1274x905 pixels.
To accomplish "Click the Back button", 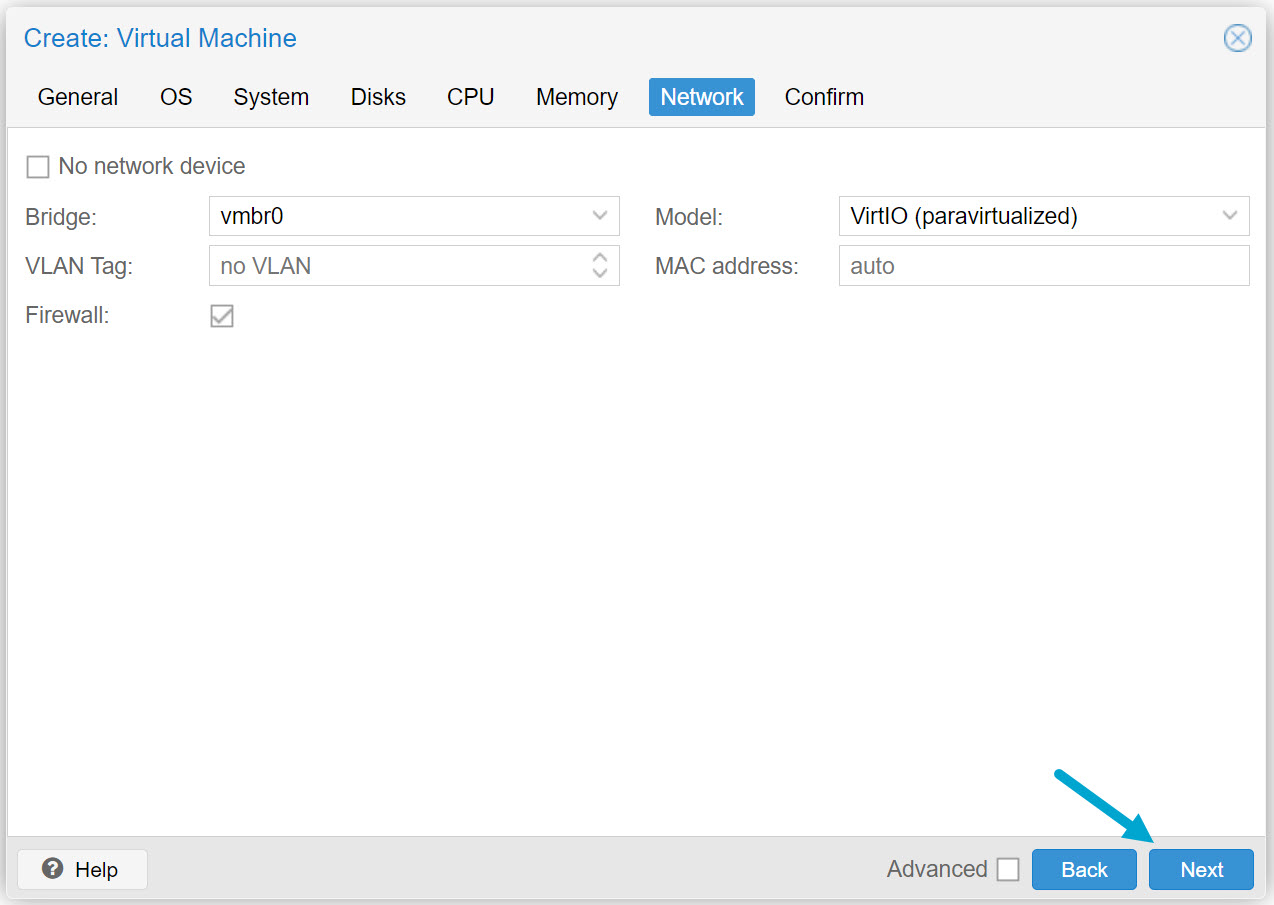I will [x=1084, y=869].
